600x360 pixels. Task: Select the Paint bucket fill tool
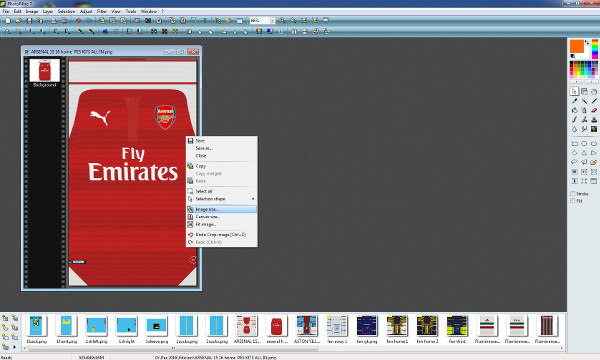pyautogui.click(x=574, y=110)
